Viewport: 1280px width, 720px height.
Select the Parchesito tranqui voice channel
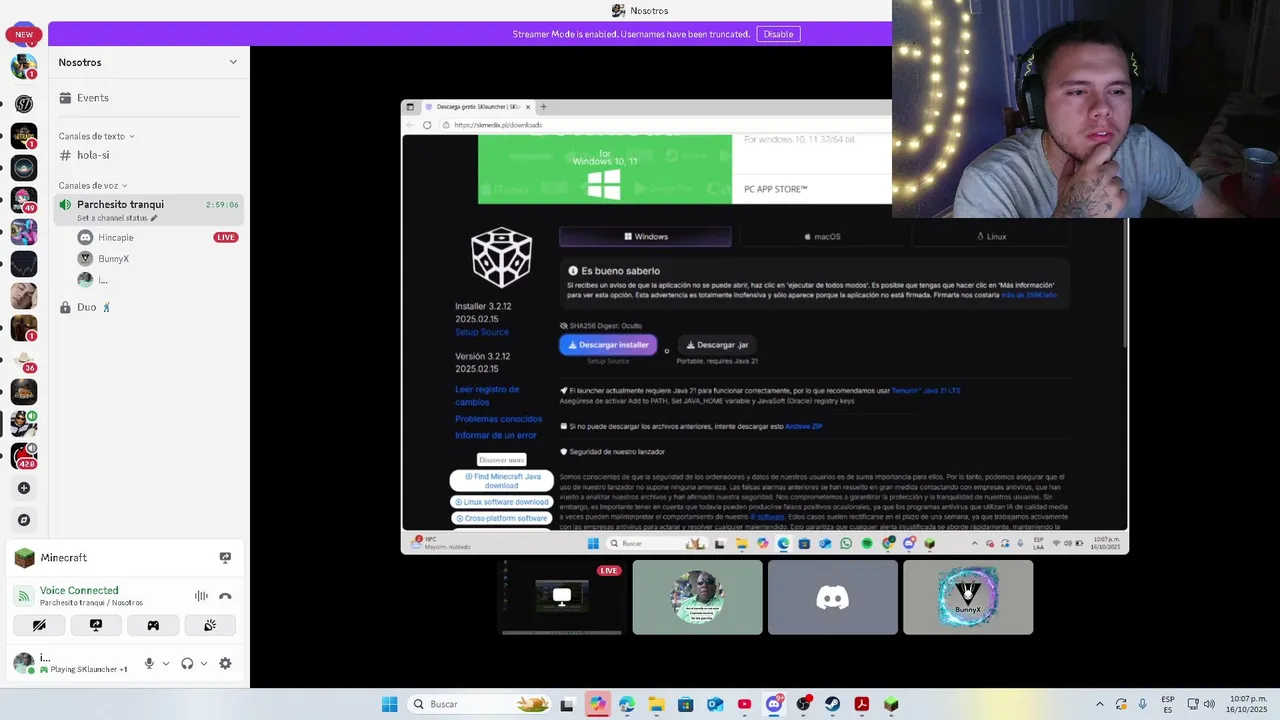tap(149, 210)
